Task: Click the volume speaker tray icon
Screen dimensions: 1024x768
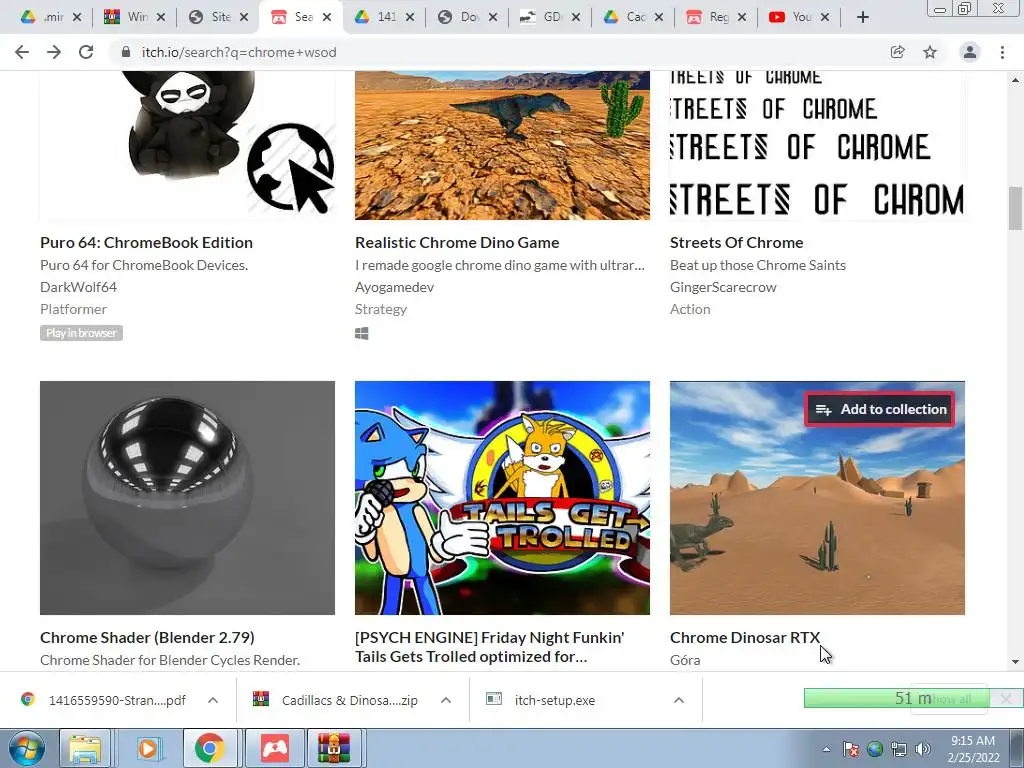Action: pyautogui.click(x=923, y=749)
